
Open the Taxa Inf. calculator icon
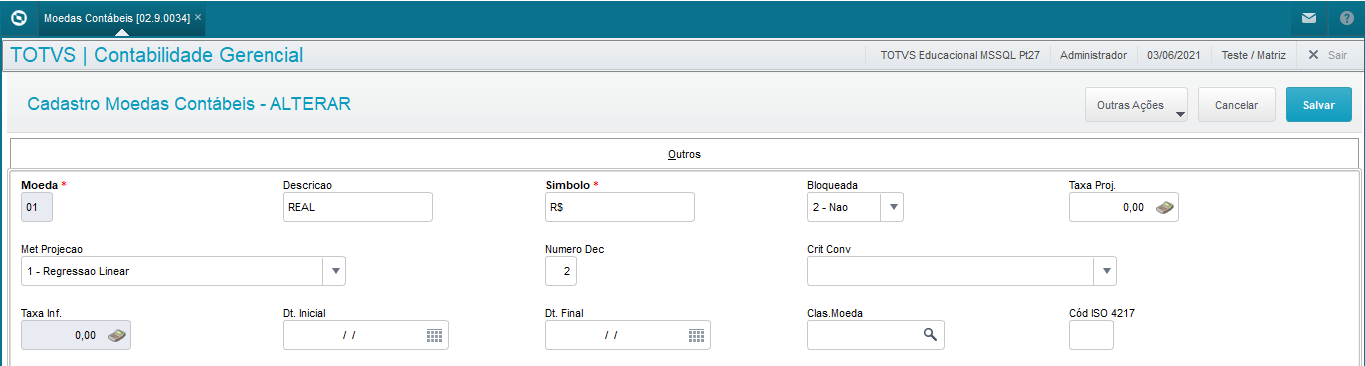pyautogui.click(x=117, y=335)
